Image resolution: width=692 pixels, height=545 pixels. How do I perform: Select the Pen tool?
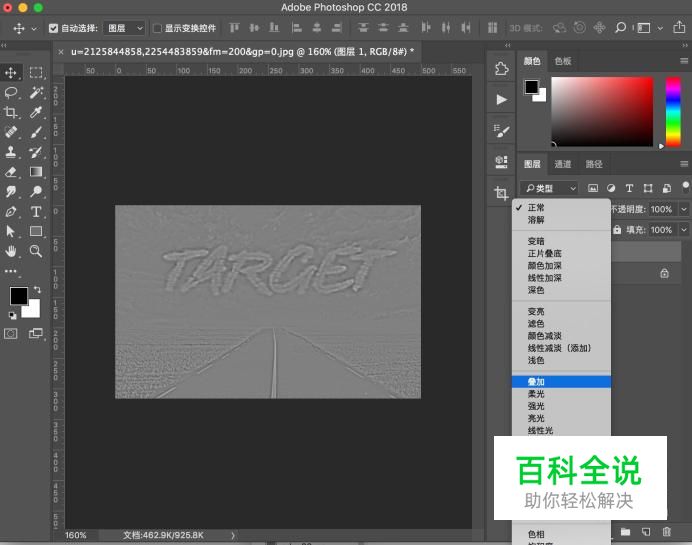point(11,211)
